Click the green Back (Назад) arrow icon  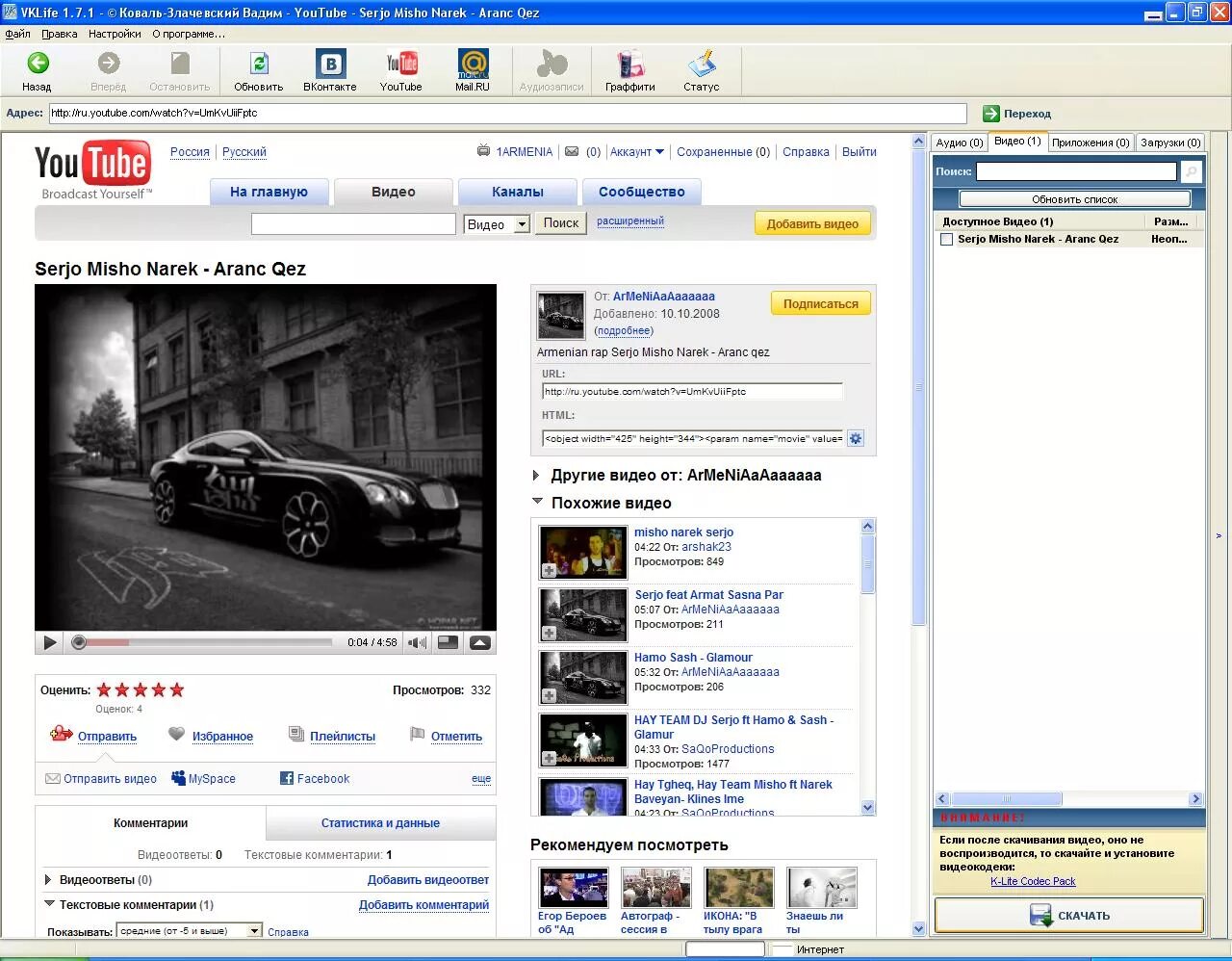tap(38, 64)
